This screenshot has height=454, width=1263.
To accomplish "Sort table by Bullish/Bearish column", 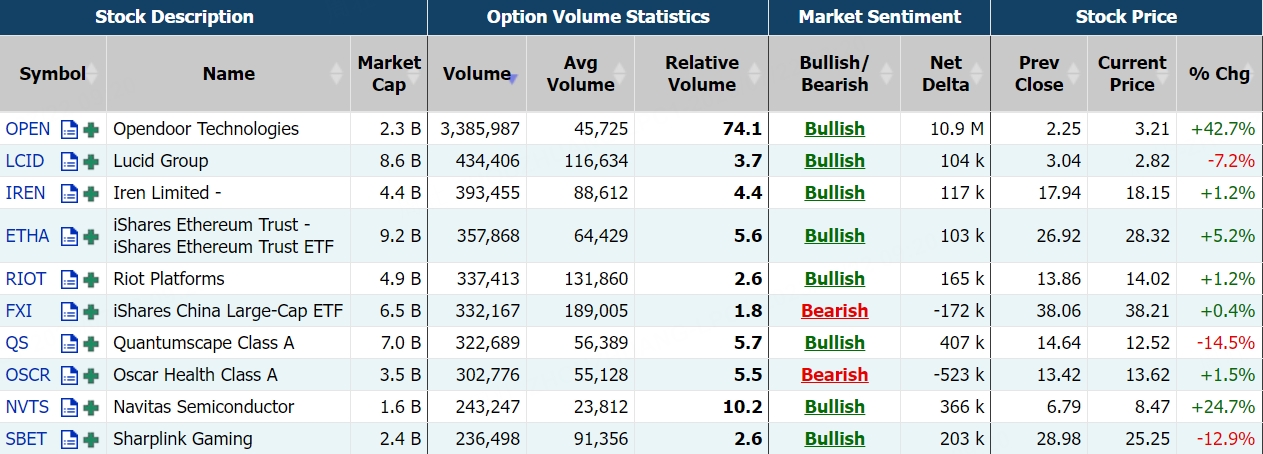I will [x=835, y=74].
